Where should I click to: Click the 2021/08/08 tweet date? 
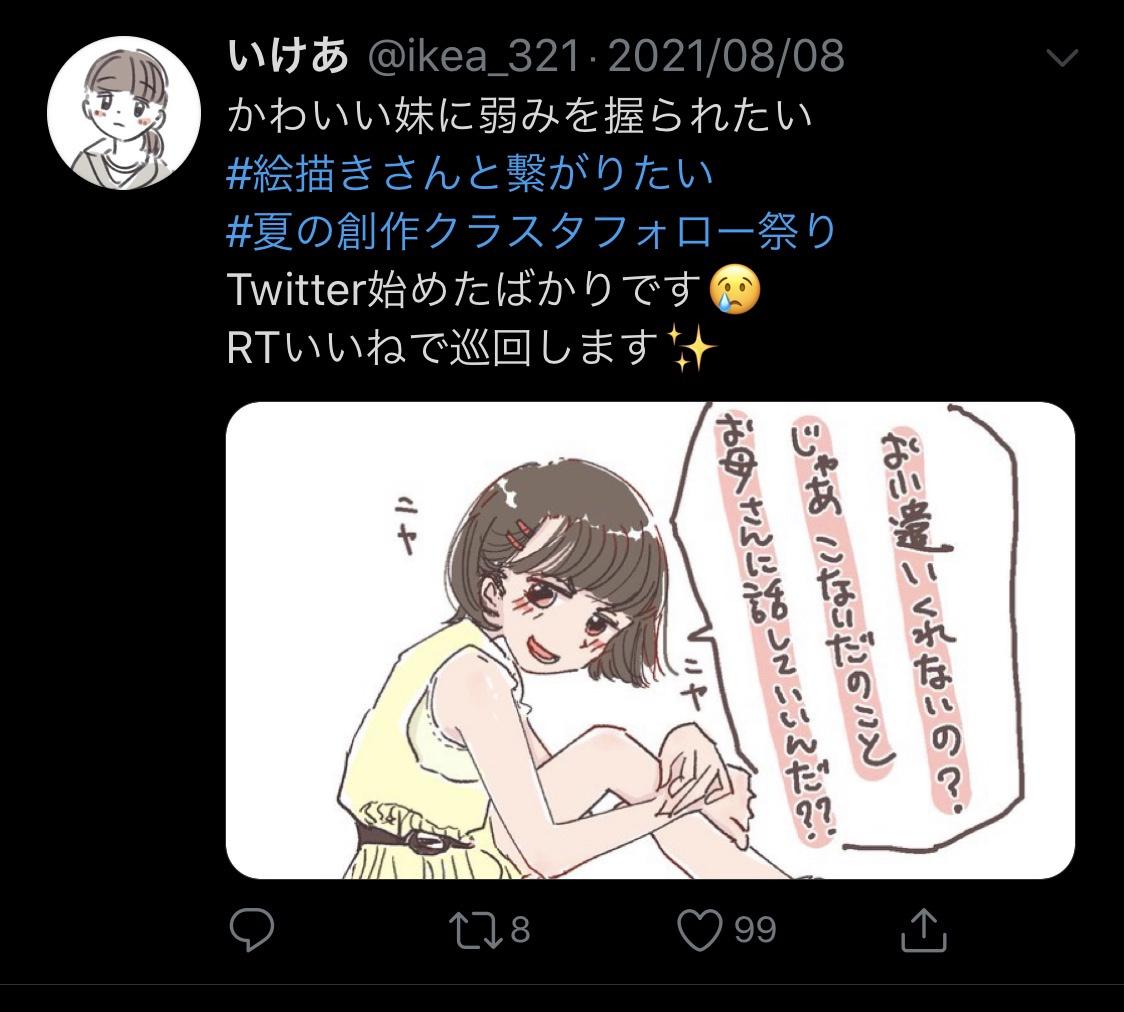point(726,56)
